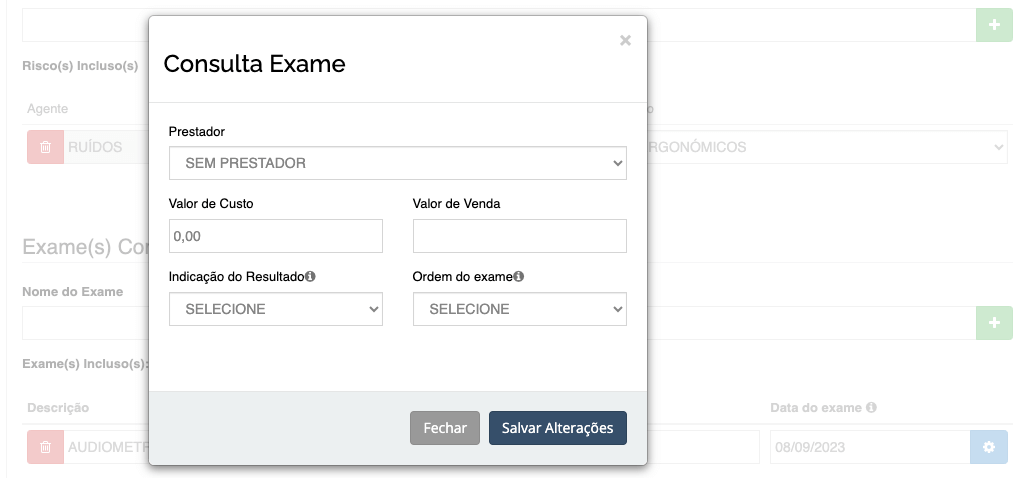This screenshot has height=478, width=1014.
Task: Delete the RUÍDOS risk with trash icon
Action: pyautogui.click(x=45, y=147)
